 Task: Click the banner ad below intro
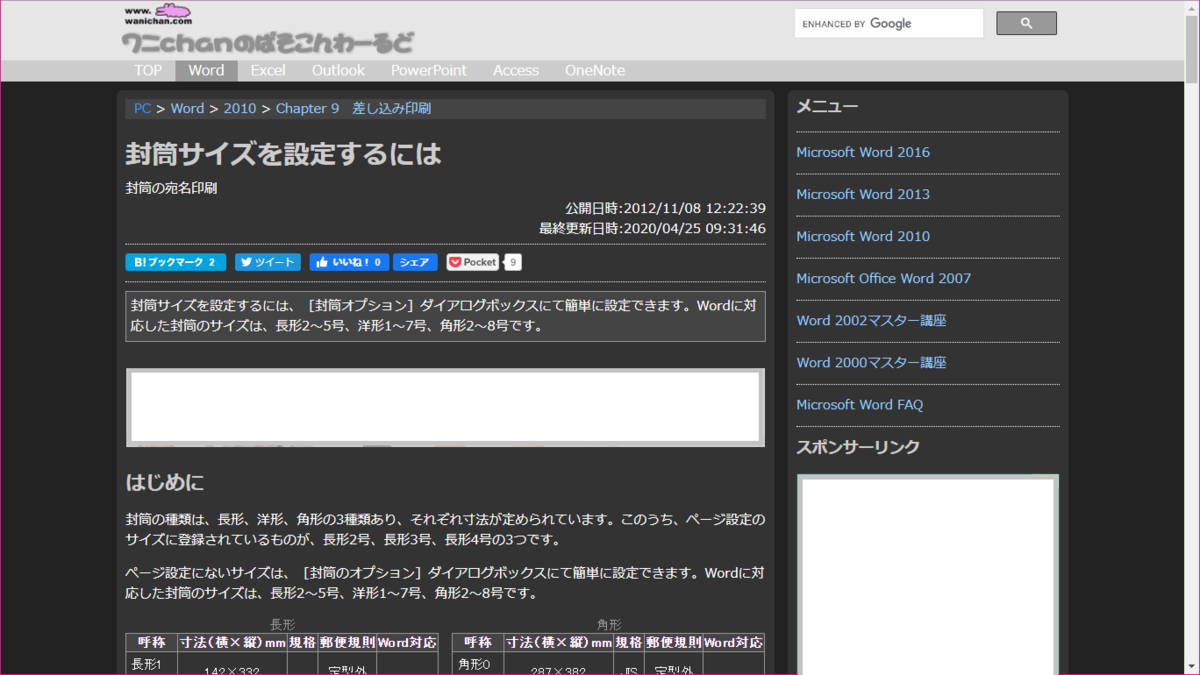click(x=445, y=407)
